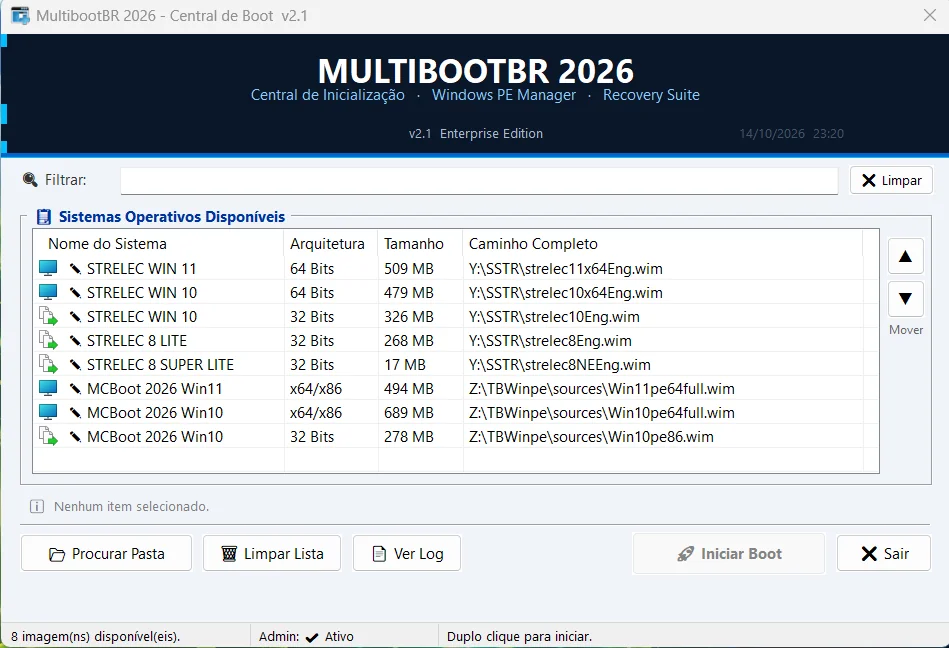This screenshot has height=648, width=949.
Task: Click the clipboard icon of Sistemas Operativos Disponíveis
Action: [44, 217]
